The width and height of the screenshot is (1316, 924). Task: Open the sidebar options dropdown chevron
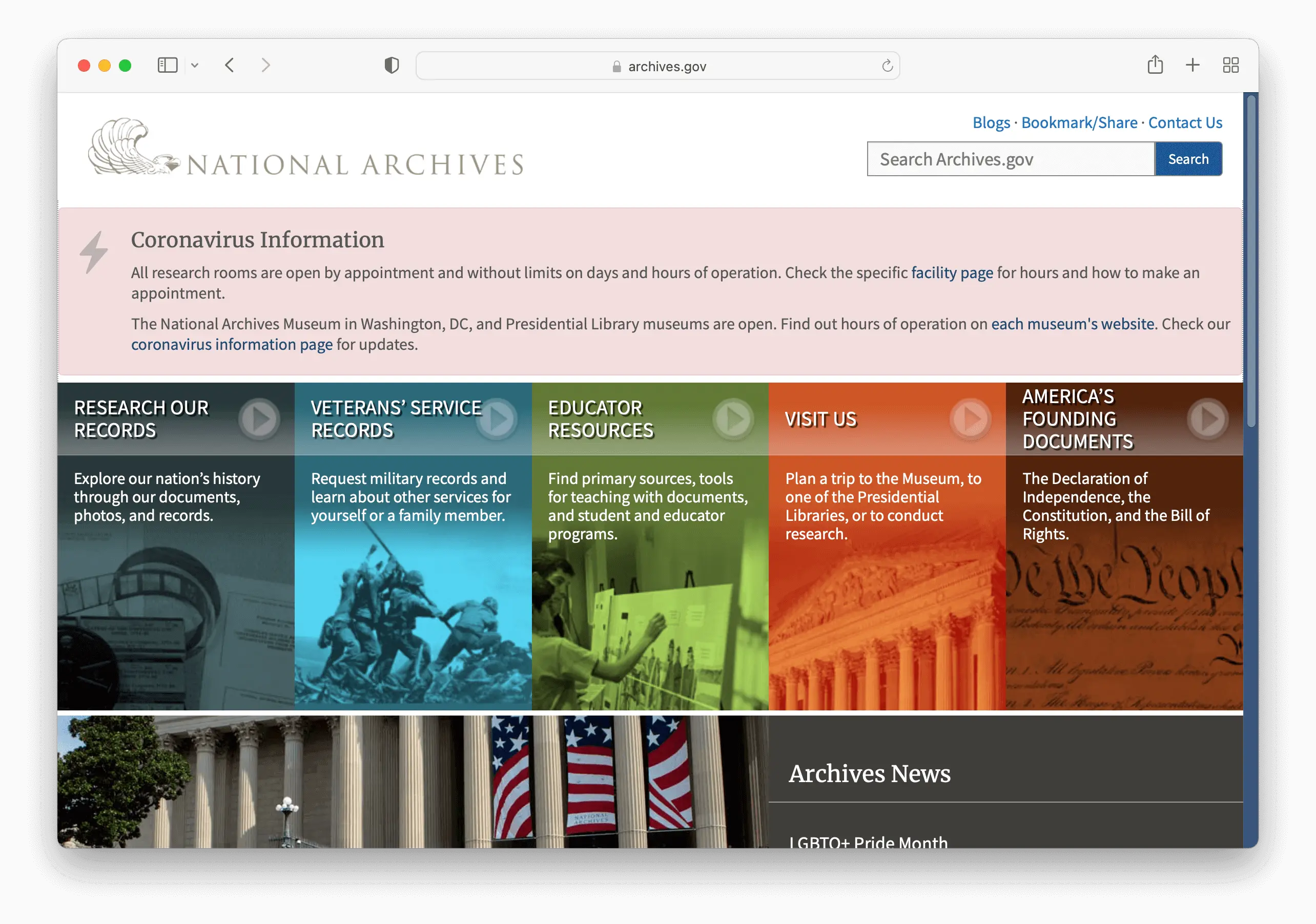195,65
